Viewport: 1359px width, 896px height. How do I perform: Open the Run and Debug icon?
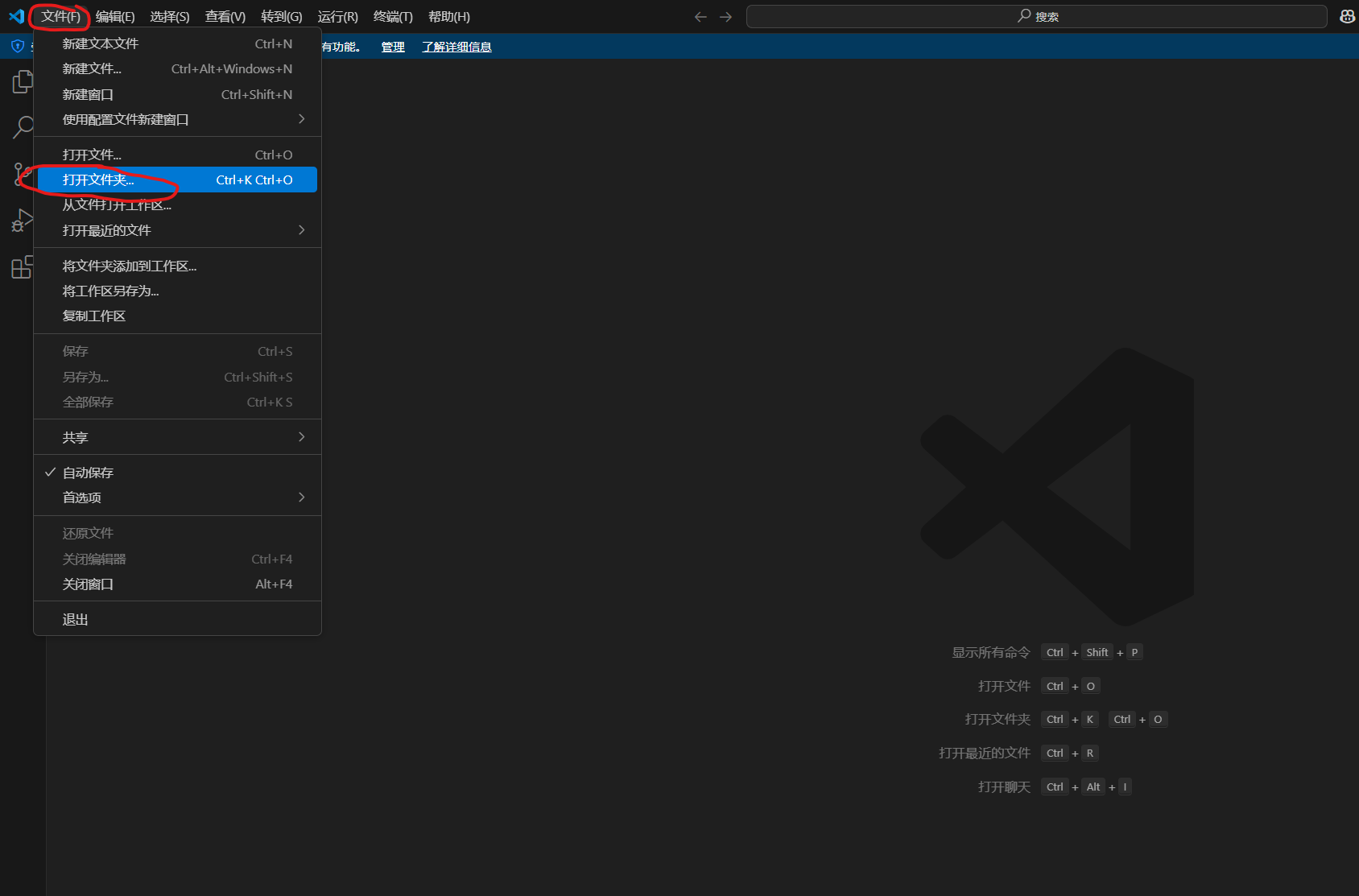(x=23, y=221)
